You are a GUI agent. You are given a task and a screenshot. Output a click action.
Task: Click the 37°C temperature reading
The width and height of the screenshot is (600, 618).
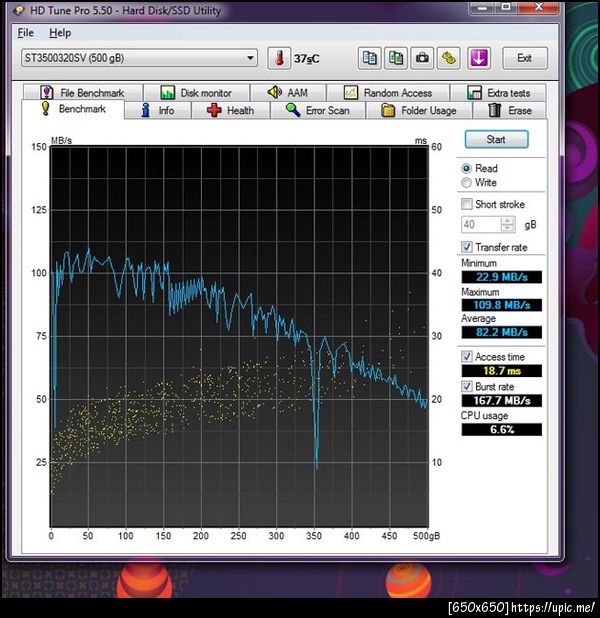click(x=307, y=59)
